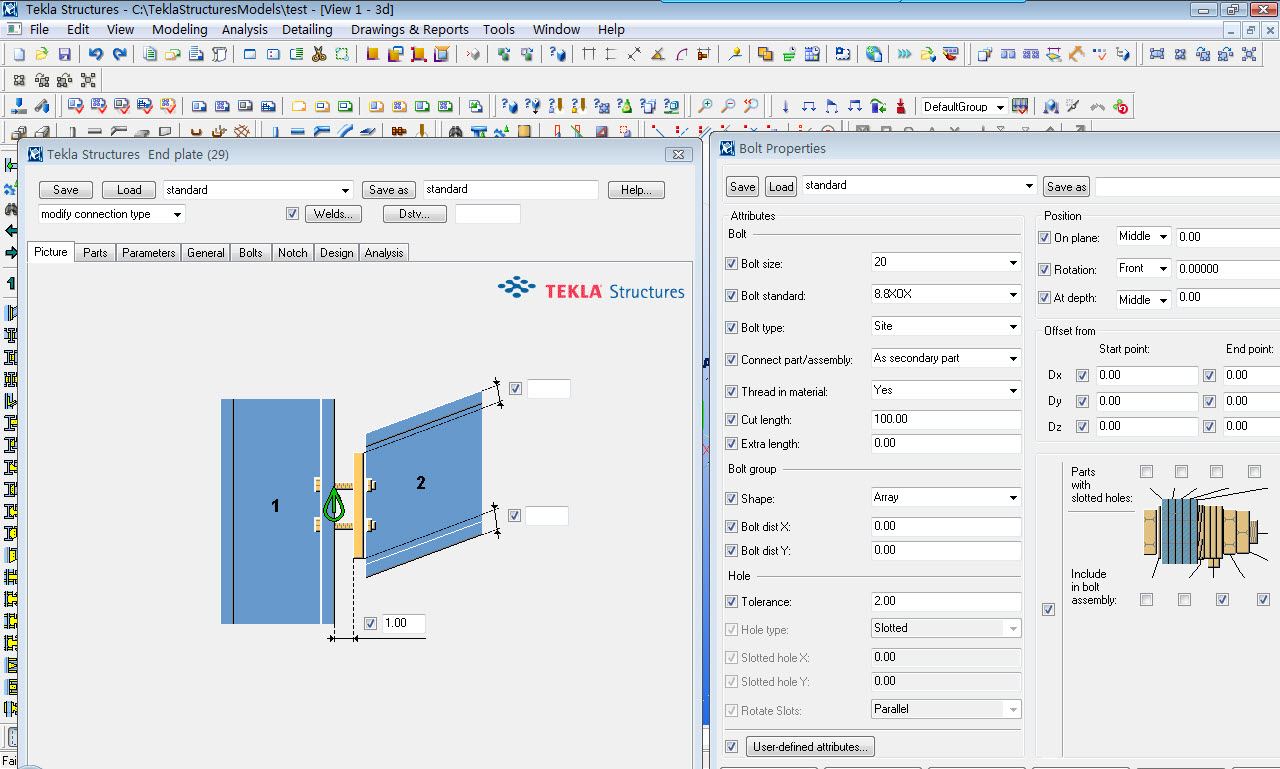Undo the last action in toolbar
Viewport: 1280px width, 769px height.
pyautogui.click(x=96, y=54)
